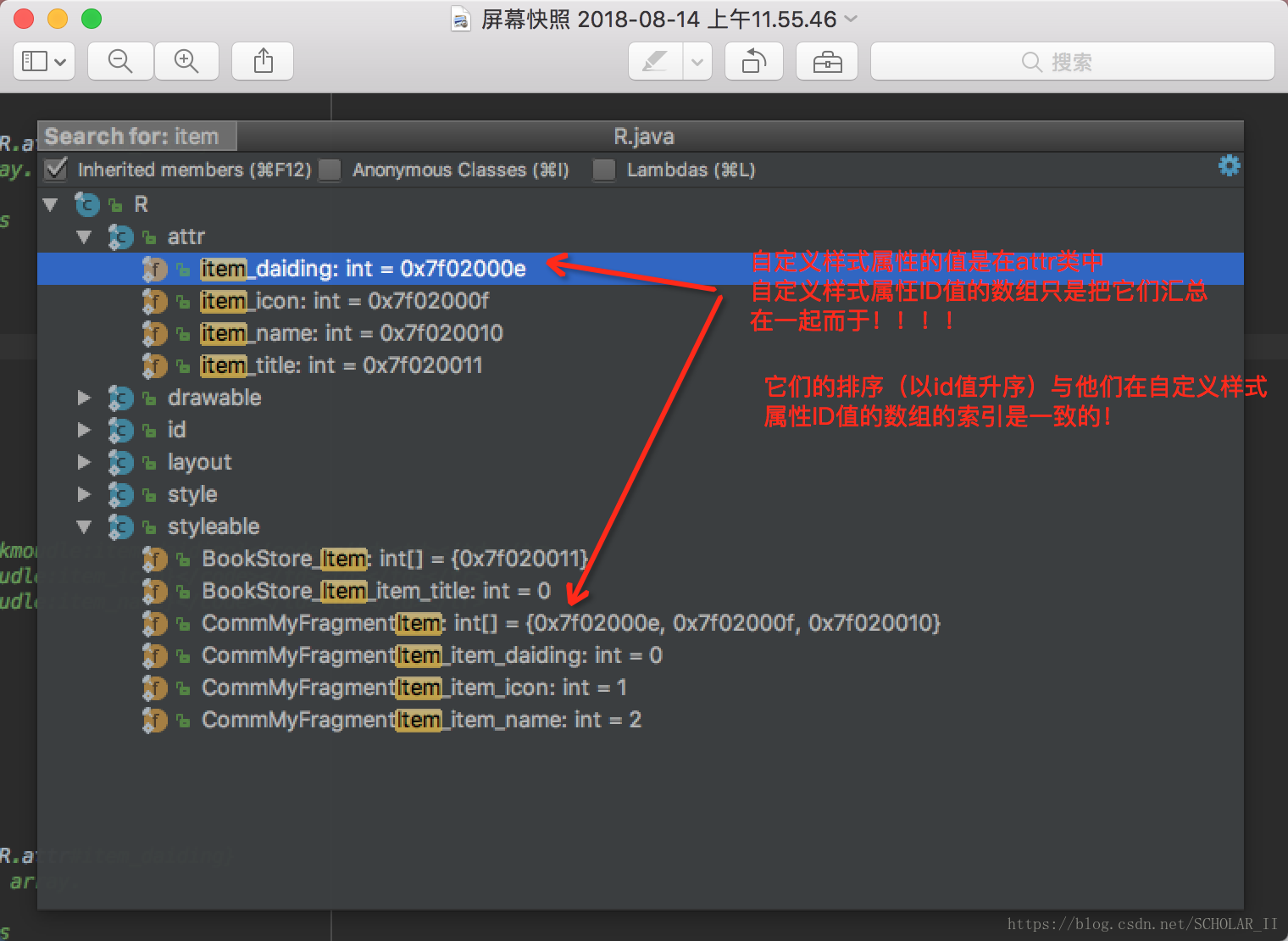Screen dimensions: 1288x941
Task: Expand the style class node
Action: pos(84,494)
